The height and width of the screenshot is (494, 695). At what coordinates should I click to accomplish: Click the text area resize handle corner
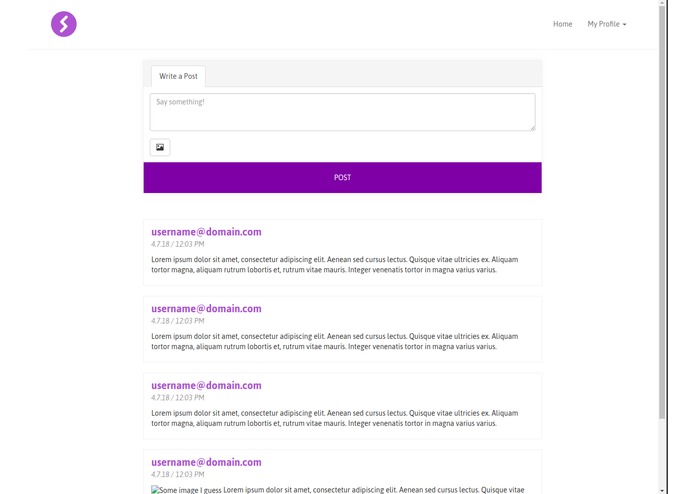(532, 128)
